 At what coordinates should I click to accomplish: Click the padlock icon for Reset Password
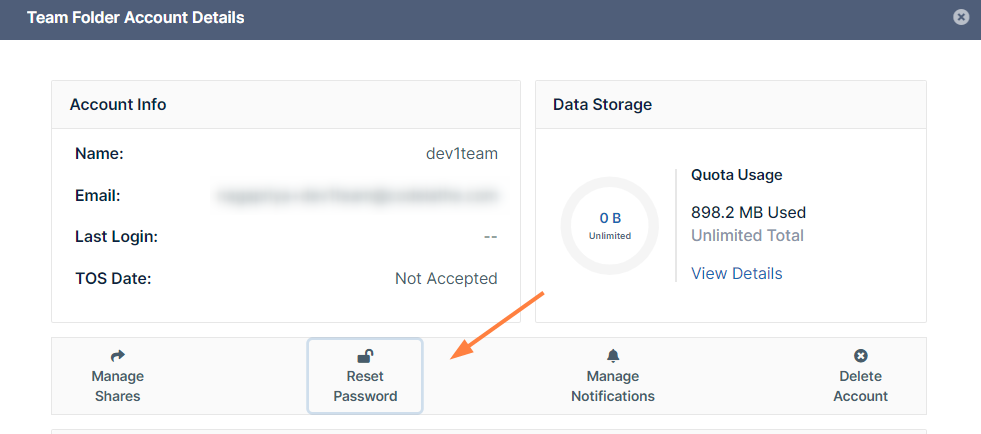[x=365, y=355]
